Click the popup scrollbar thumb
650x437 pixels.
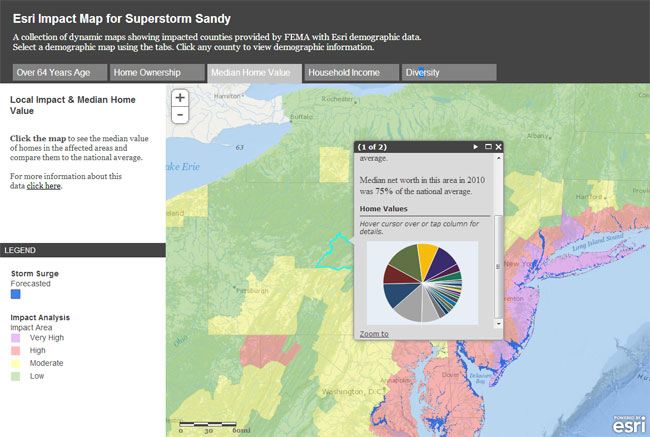click(498, 267)
